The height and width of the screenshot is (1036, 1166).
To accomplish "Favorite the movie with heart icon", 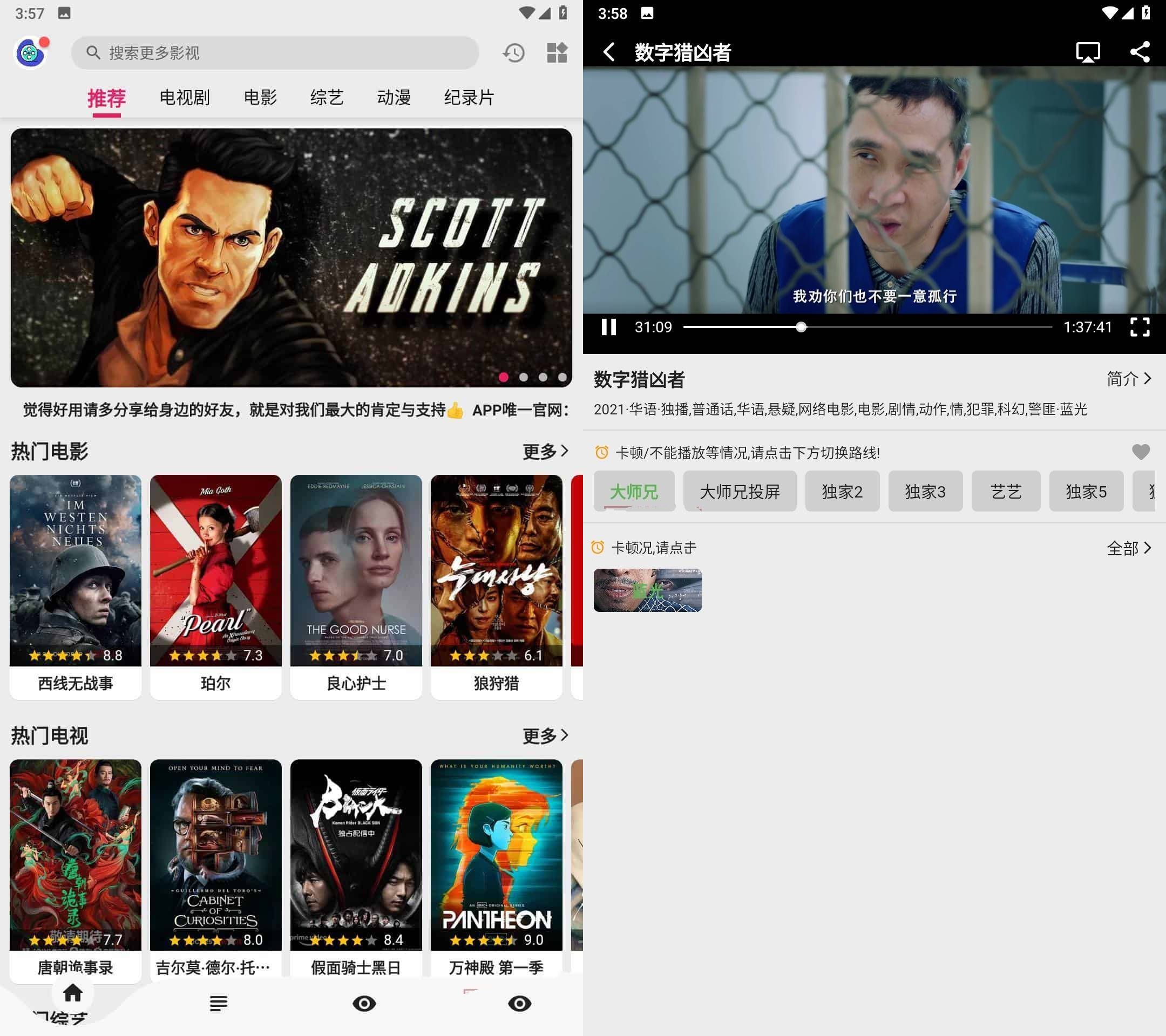I will click(1140, 452).
